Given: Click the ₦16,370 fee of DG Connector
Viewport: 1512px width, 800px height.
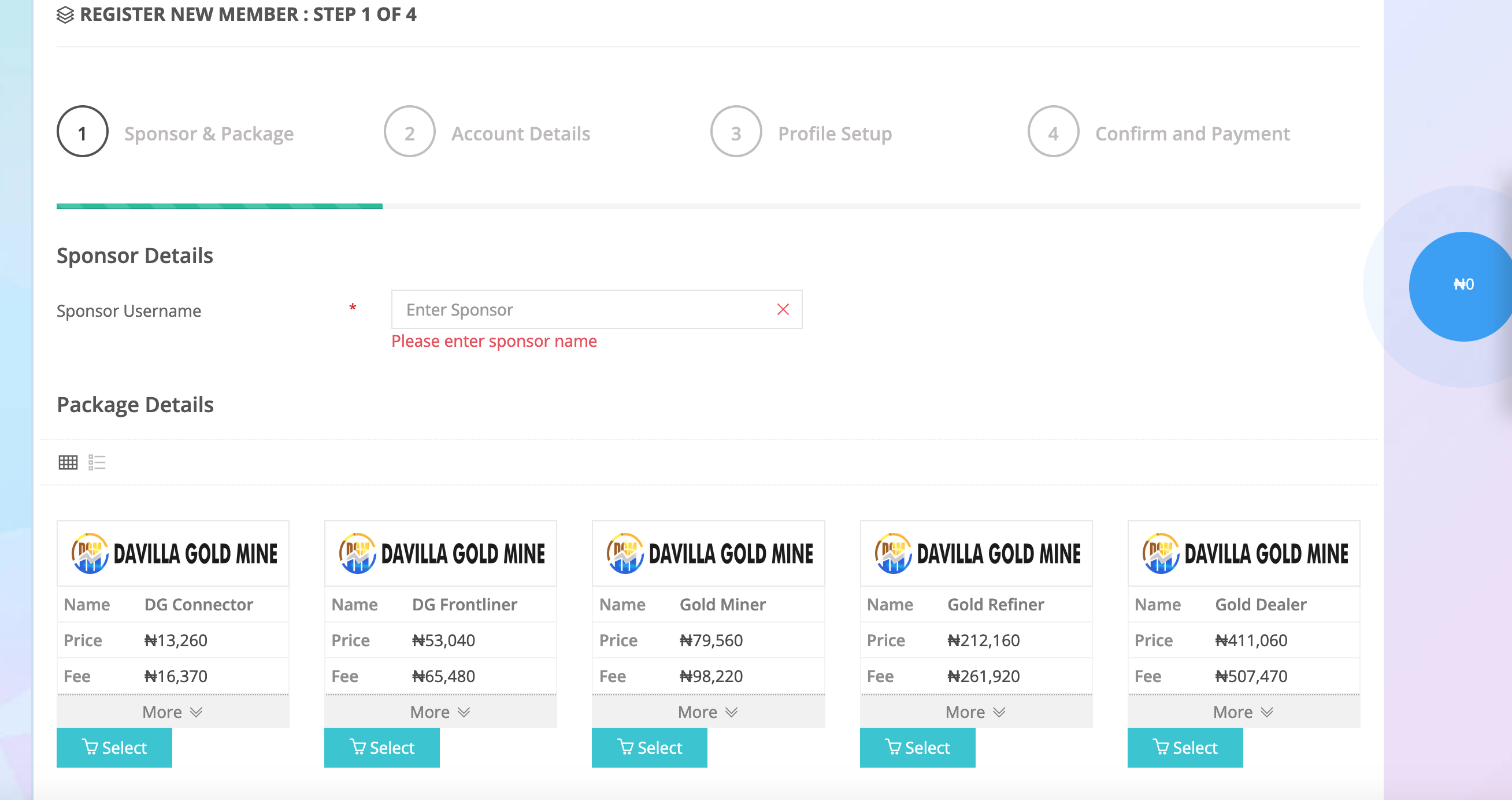Looking at the screenshot, I should [176, 676].
